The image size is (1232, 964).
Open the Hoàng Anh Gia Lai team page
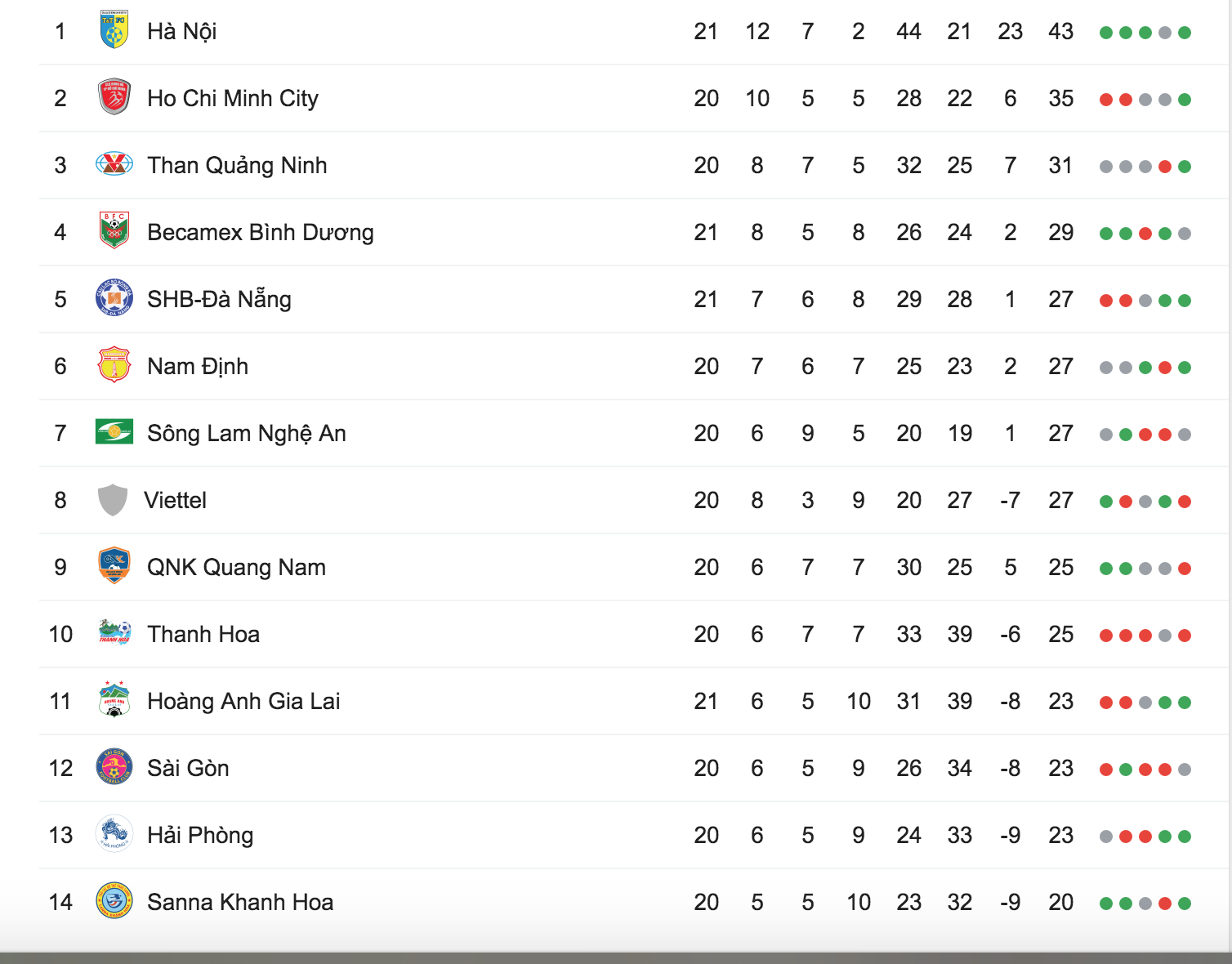243,701
